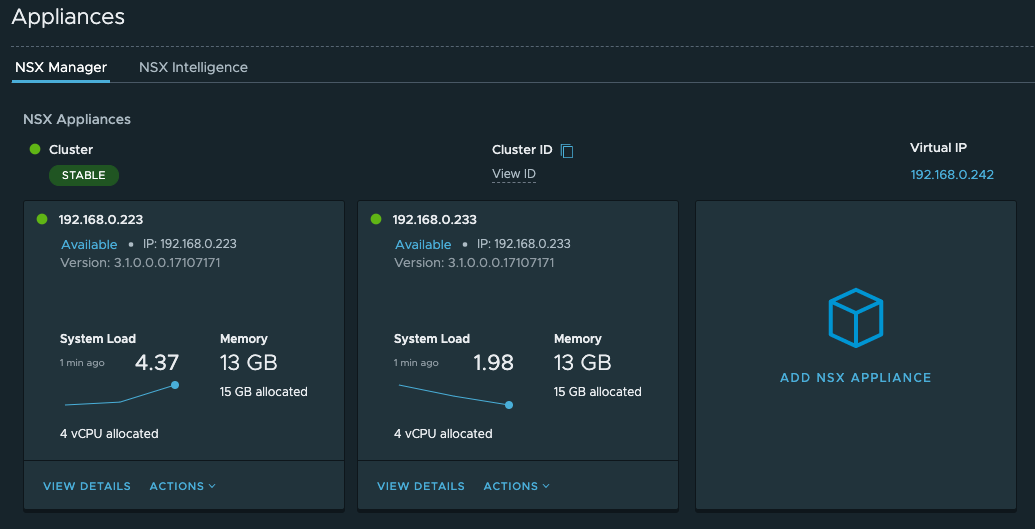
Task: Open Virtual IP 192.168.0.242 link
Action: [952, 174]
